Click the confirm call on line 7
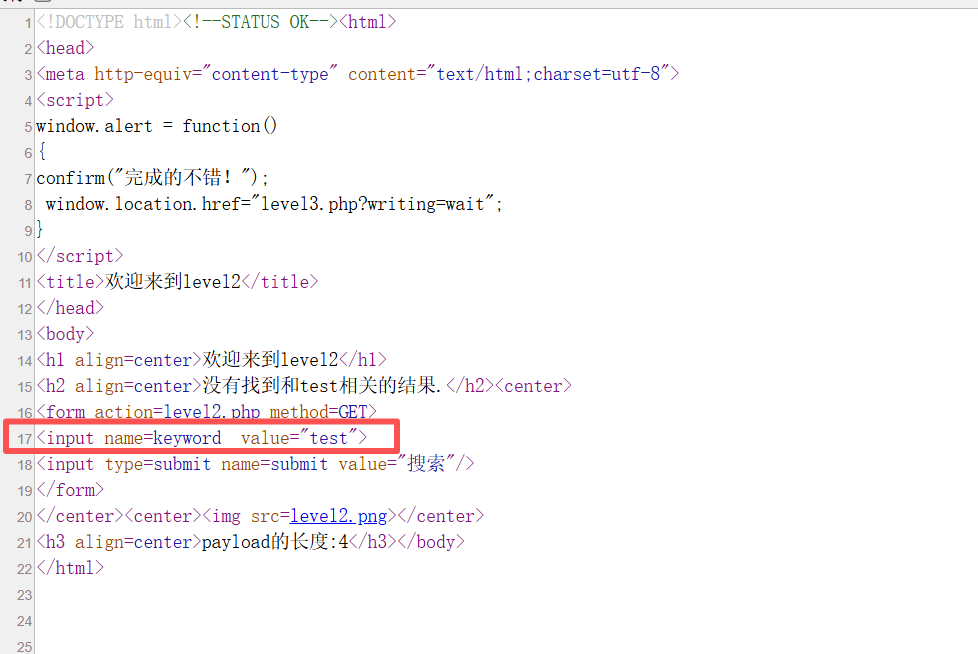Image resolution: width=978 pixels, height=654 pixels. point(152,178)
